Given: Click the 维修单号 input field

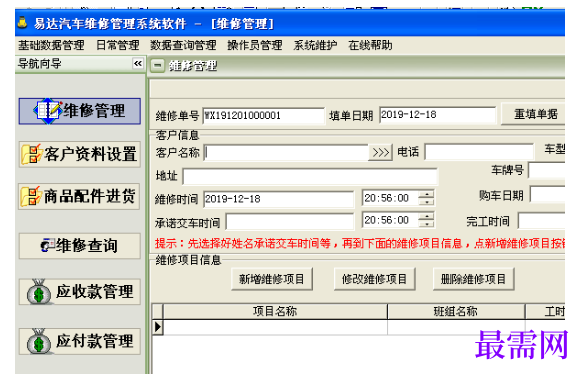Looking at the screenshot, I should [264, 115].
